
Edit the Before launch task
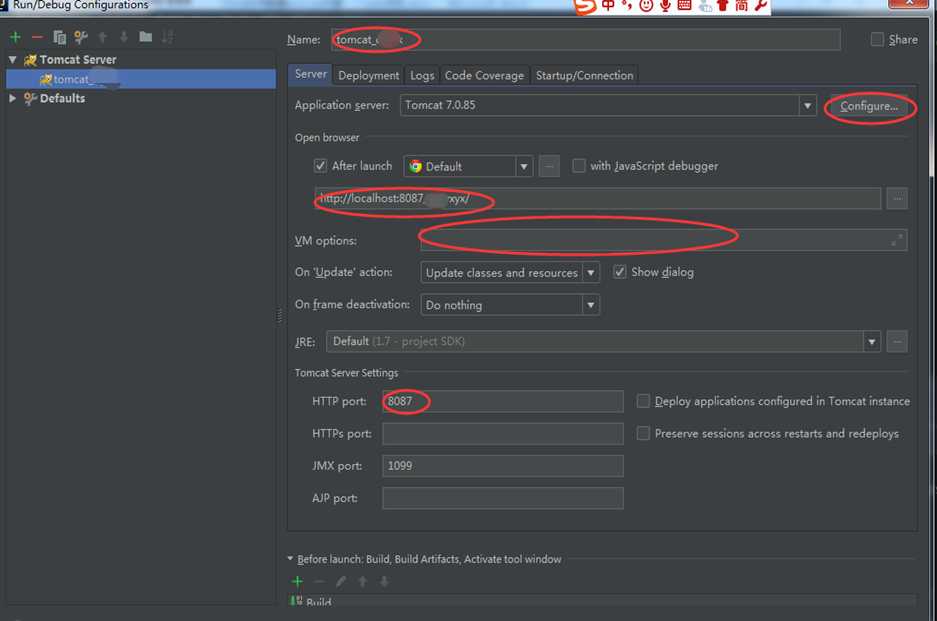click(x=341, y=581)
